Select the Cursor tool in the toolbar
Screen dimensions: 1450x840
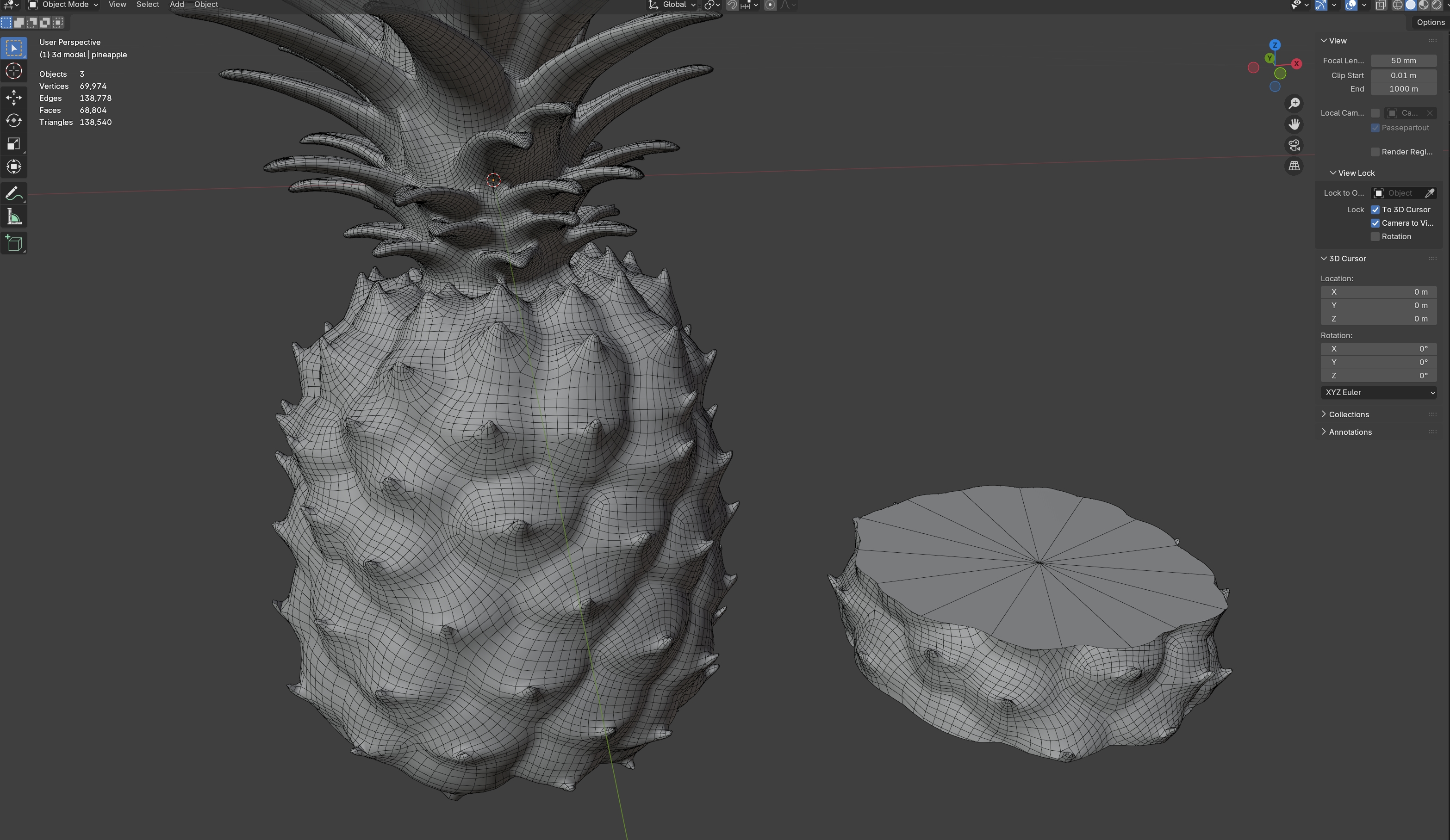tap(14, 71)
